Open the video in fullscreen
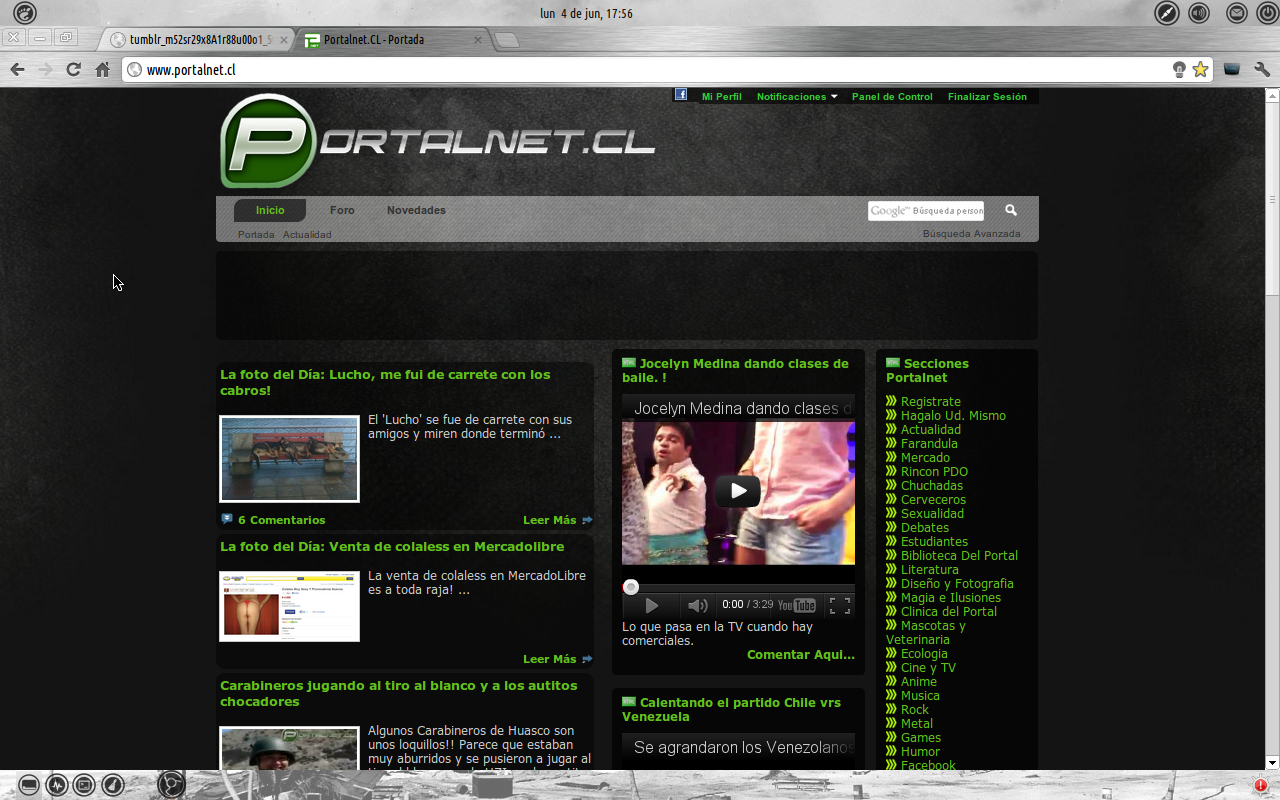Image resolution: width=1280 pixels, height=800 pixels. tap(840, 605)
